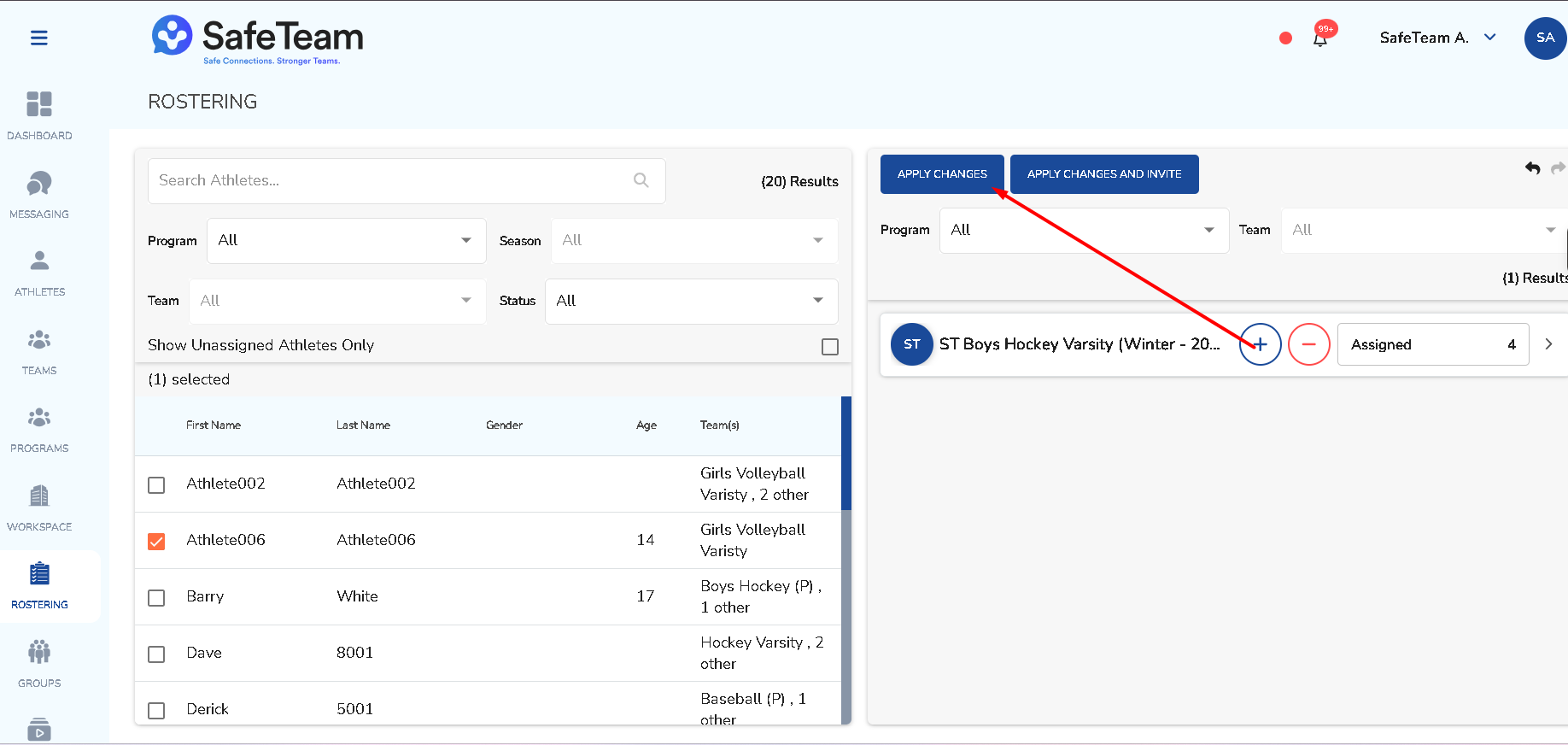1568x745 pixels.
Task: Click ST Boys Hockey Varsity team name
Action: pos(1079,344)
